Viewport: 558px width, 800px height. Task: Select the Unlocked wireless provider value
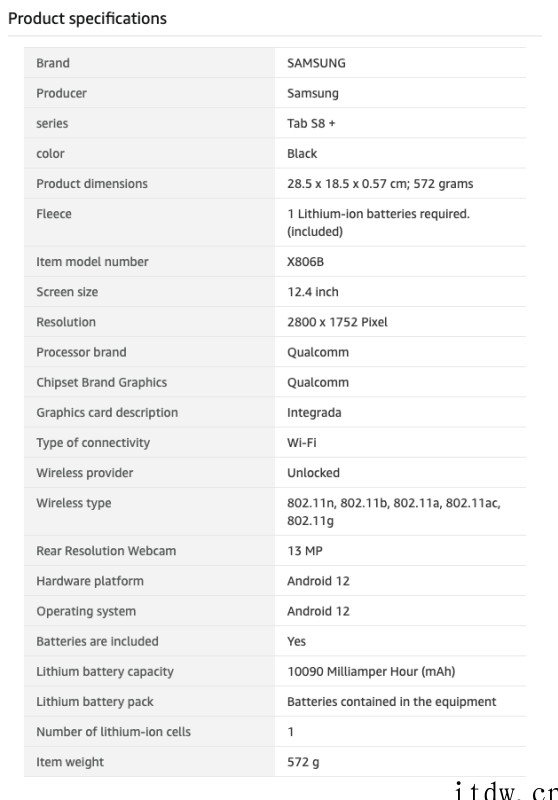click(x=313, y=473)
